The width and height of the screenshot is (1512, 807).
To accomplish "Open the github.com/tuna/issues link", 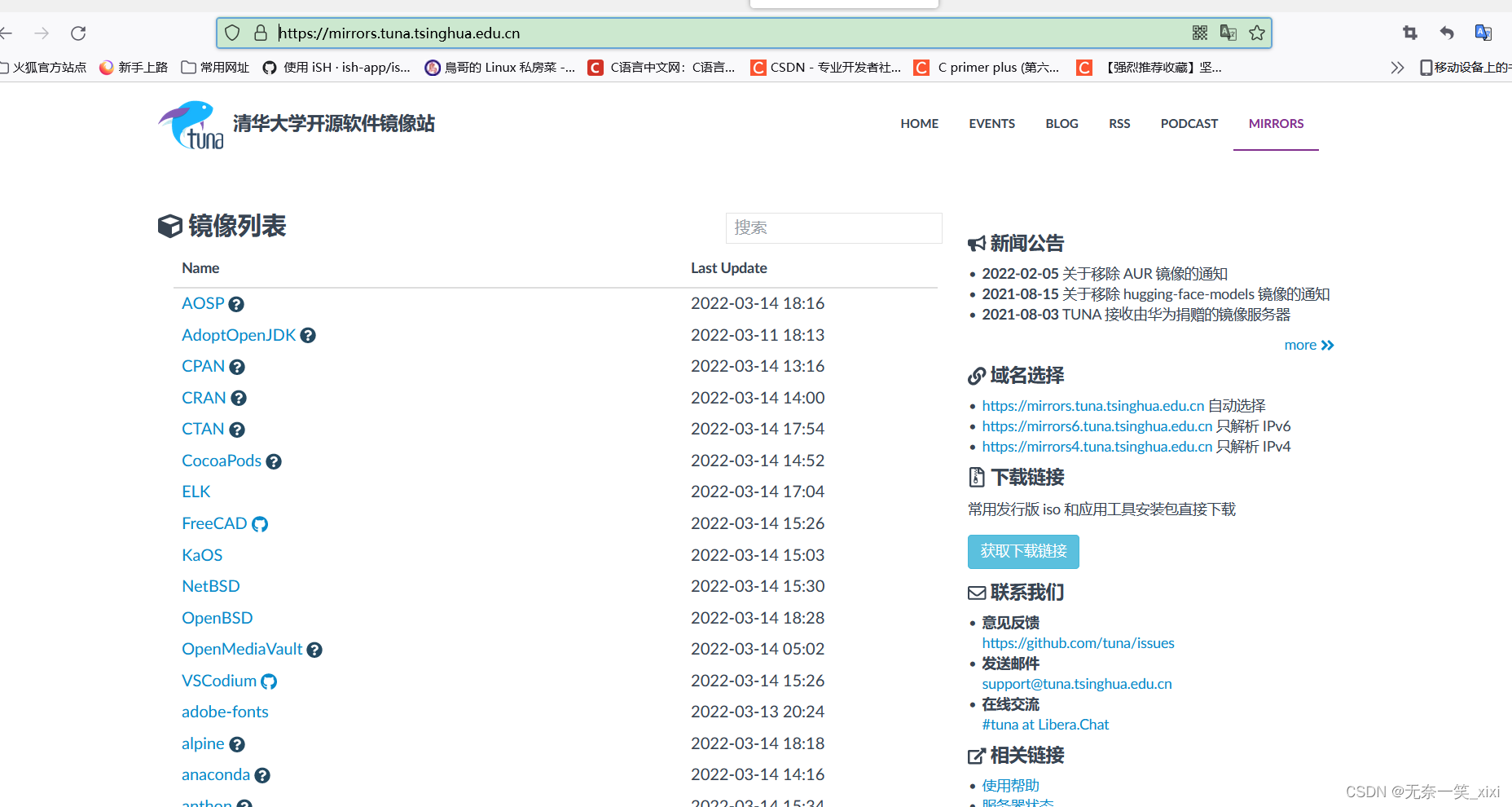I will (1078, 643).
